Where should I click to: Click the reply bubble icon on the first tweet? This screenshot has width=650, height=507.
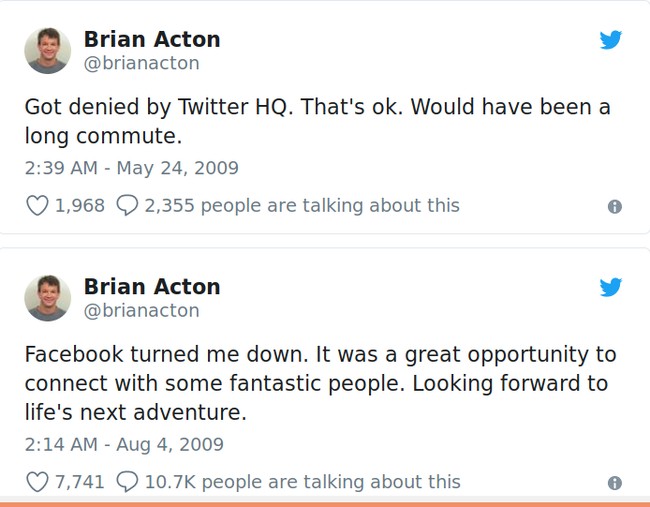pos(127,206)
